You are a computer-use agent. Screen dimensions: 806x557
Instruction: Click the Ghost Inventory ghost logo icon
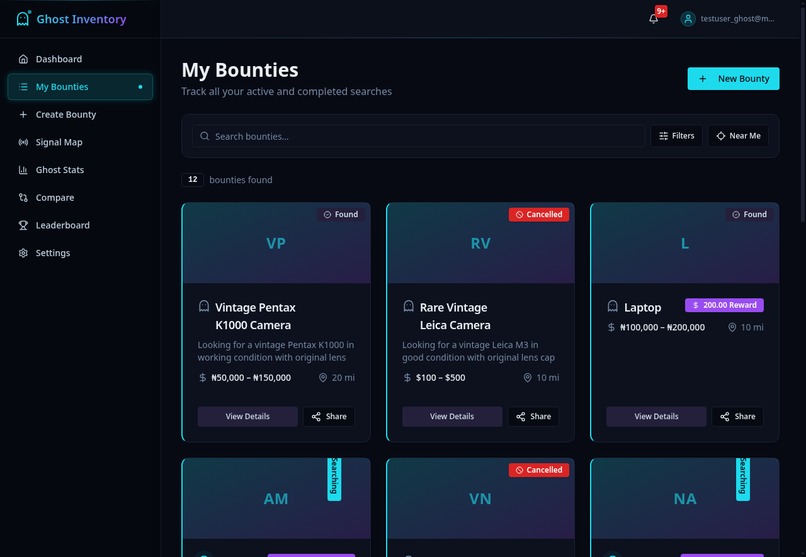pyautogui.click(x=23, y=18)
